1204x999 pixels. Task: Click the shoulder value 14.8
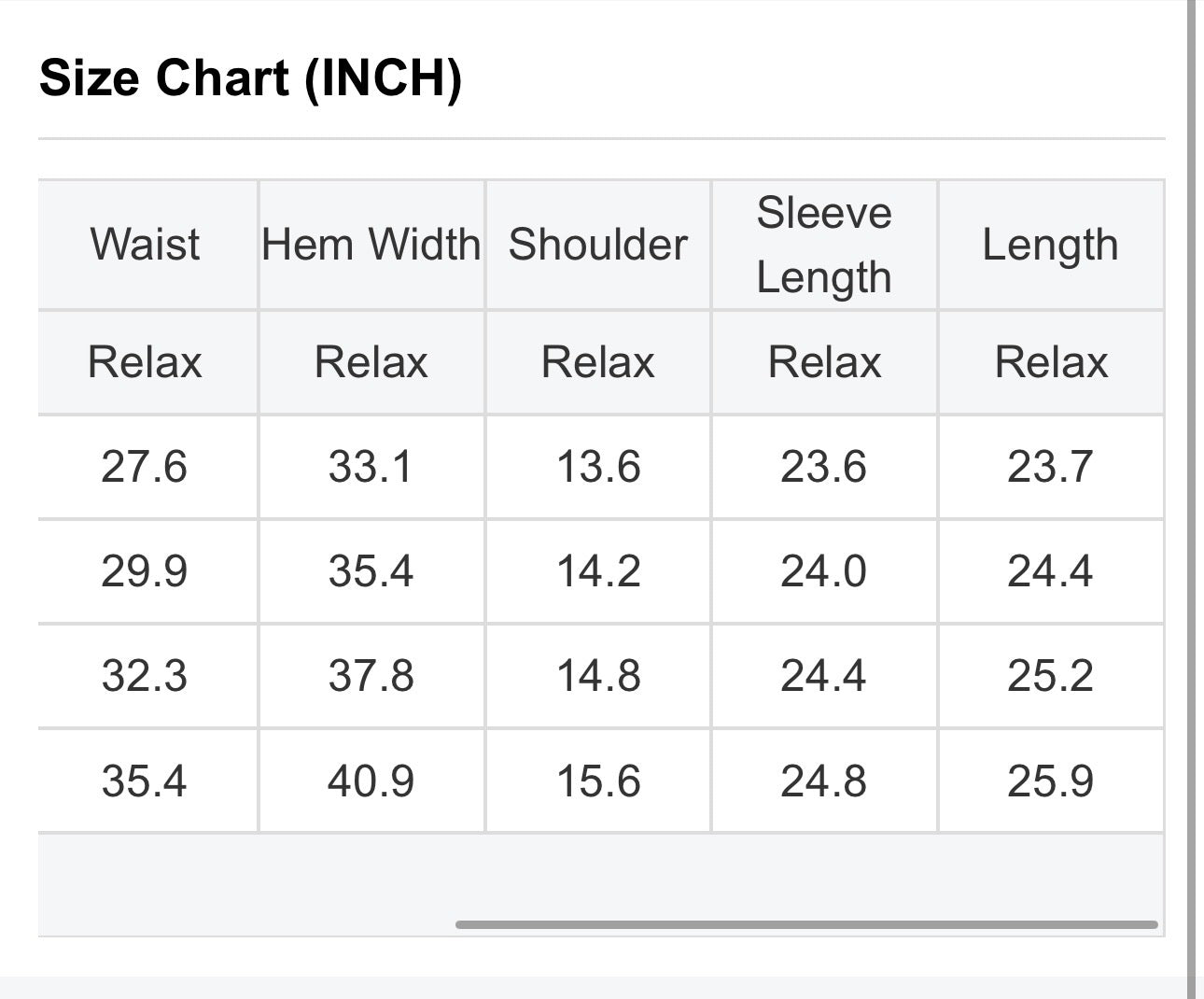point(598,676)
